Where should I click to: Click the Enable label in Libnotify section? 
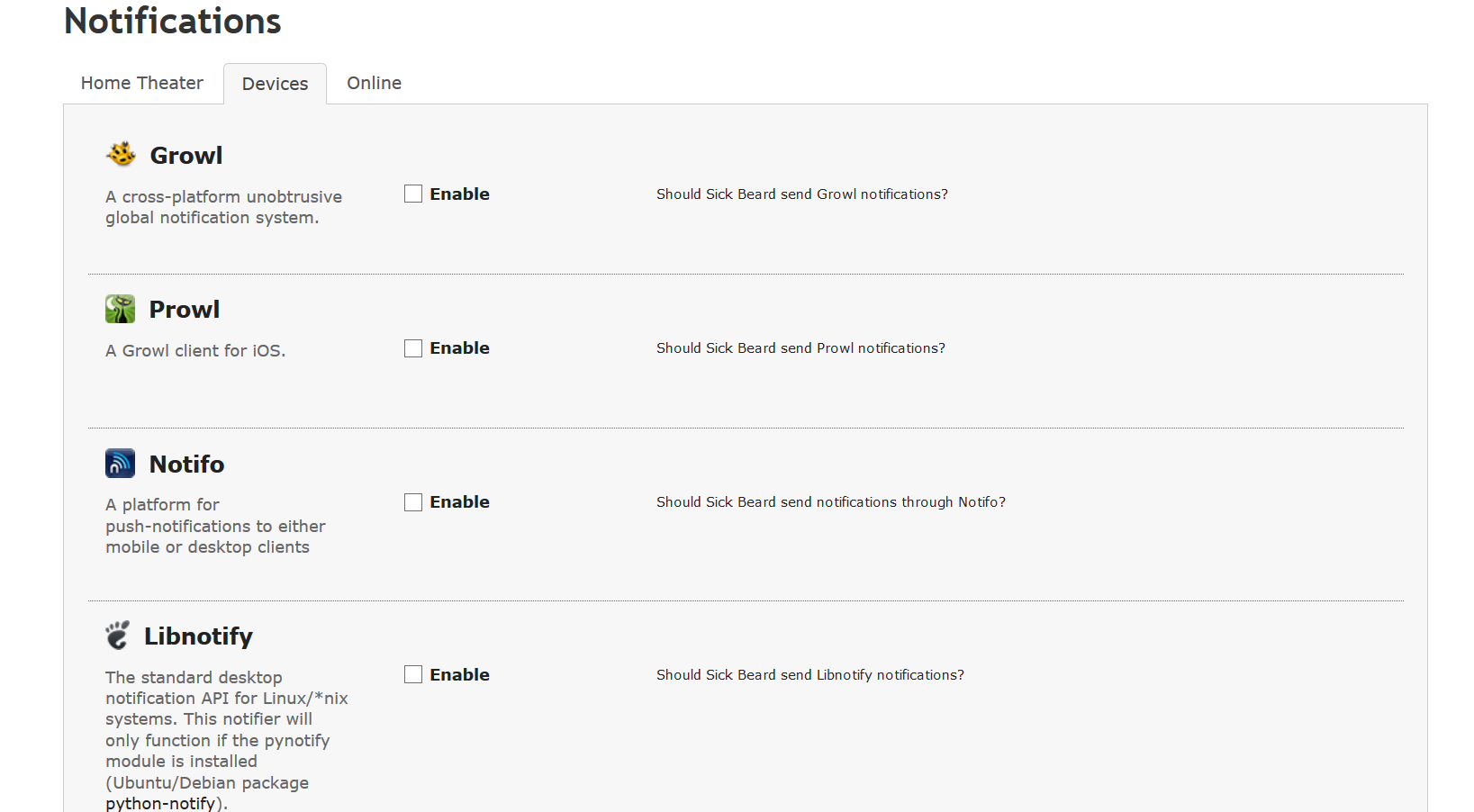click(x=459, y=674)
